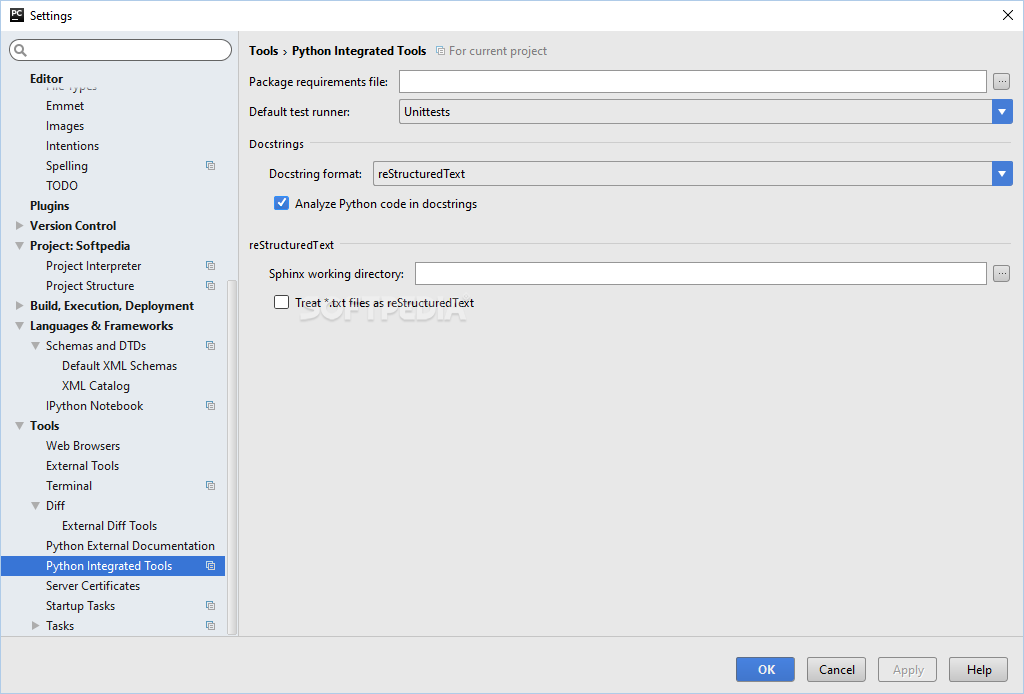
Task: Click the project-level icon beside Tasks
Action: point(210,626)
